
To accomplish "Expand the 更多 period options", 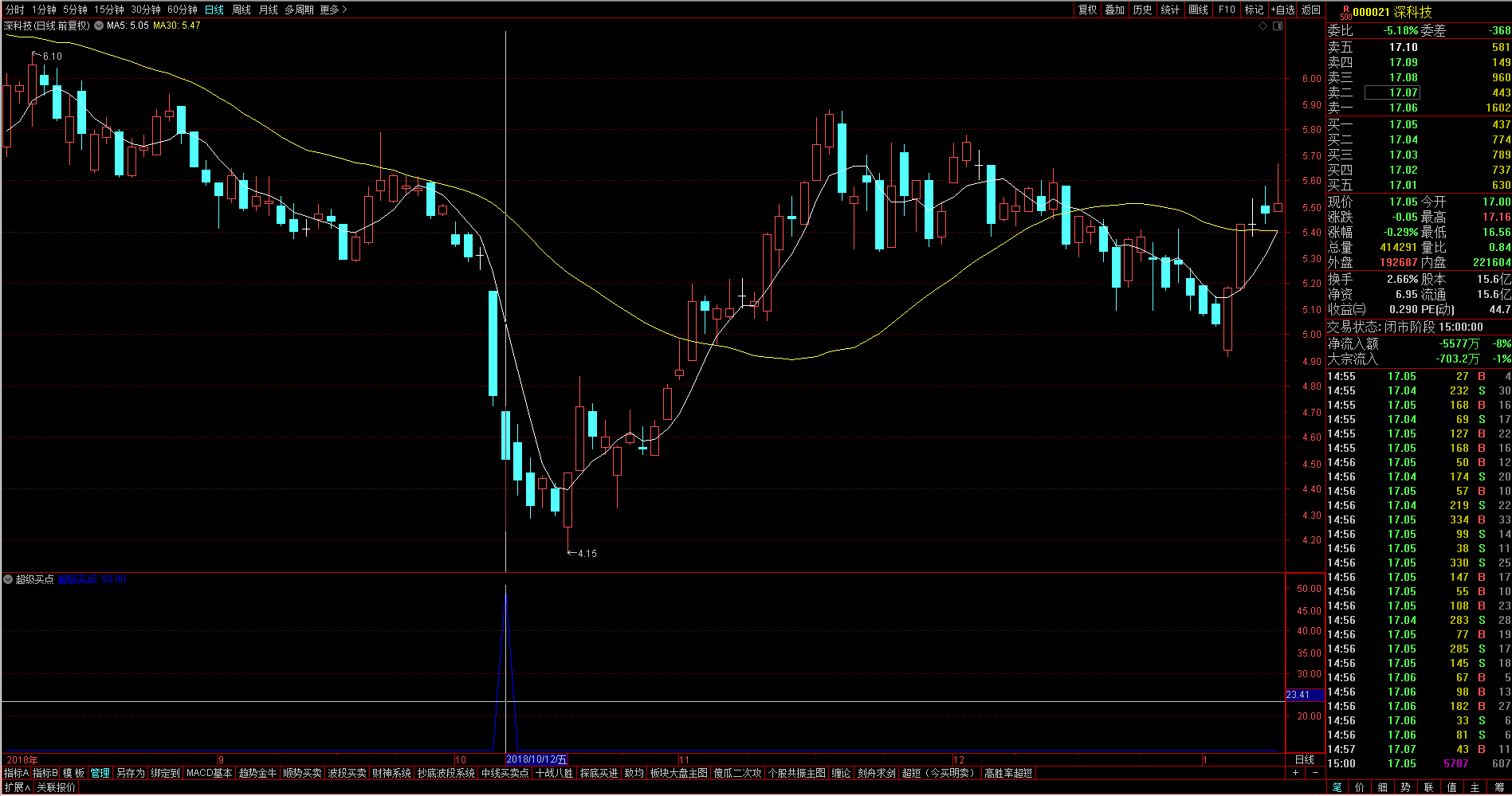I will [x=333, y=10].
